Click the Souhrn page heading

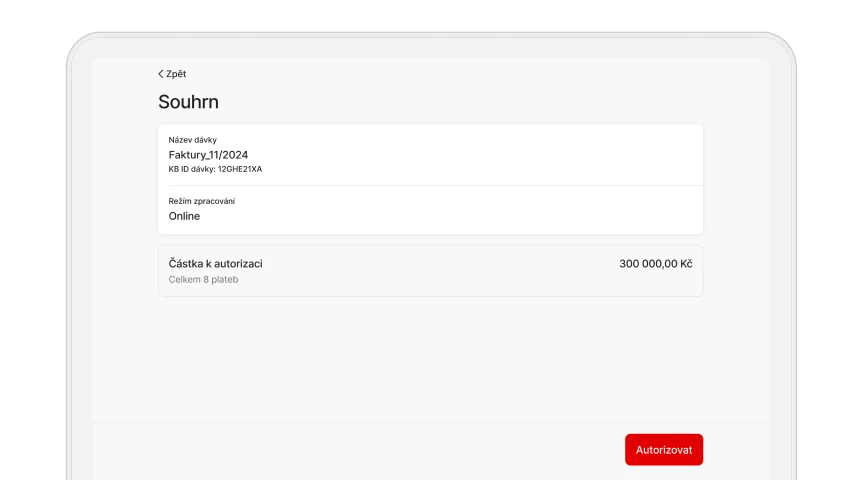click(188, 102)
